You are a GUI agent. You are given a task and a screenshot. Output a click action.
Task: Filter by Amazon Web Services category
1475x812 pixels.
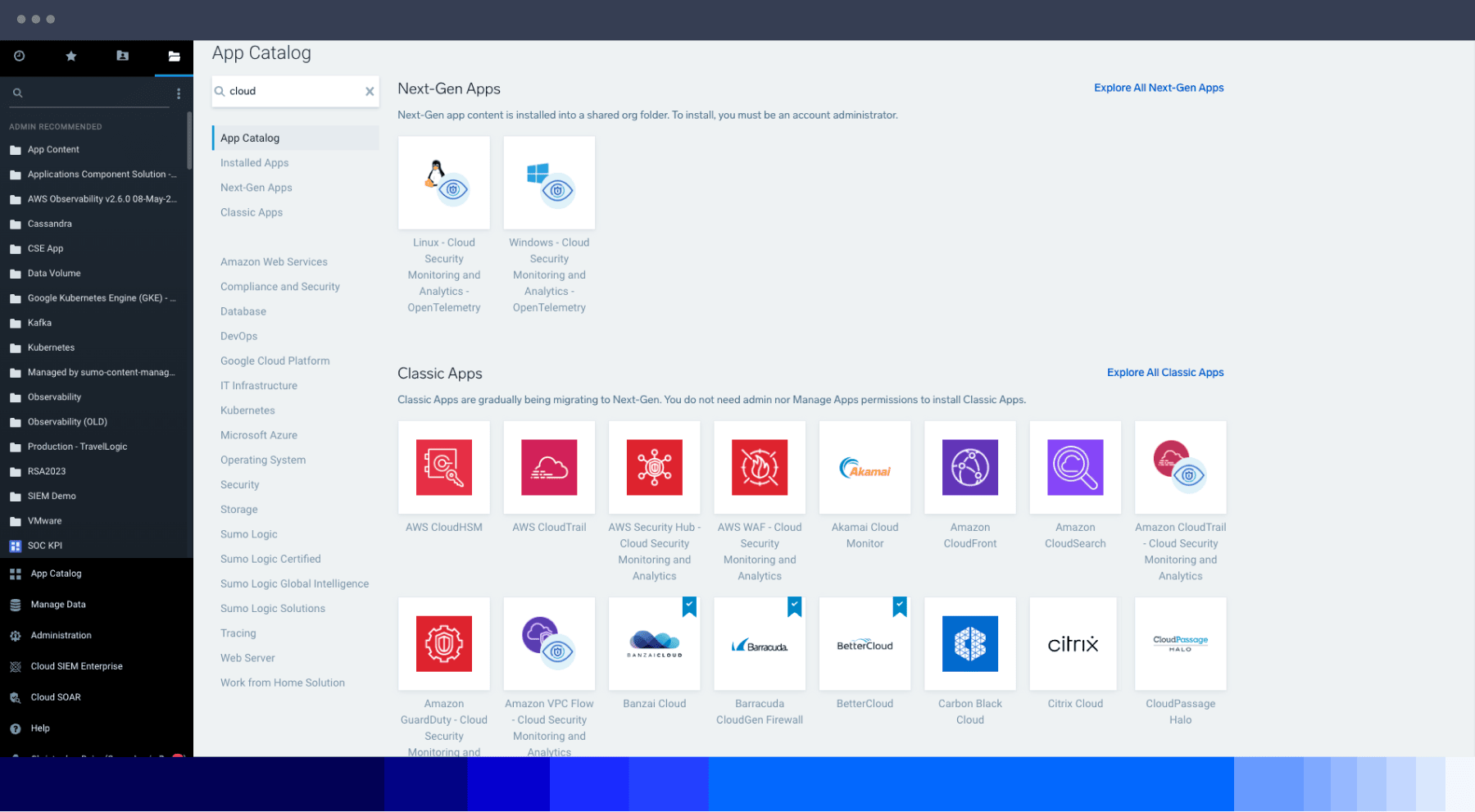tap(274, 262)
